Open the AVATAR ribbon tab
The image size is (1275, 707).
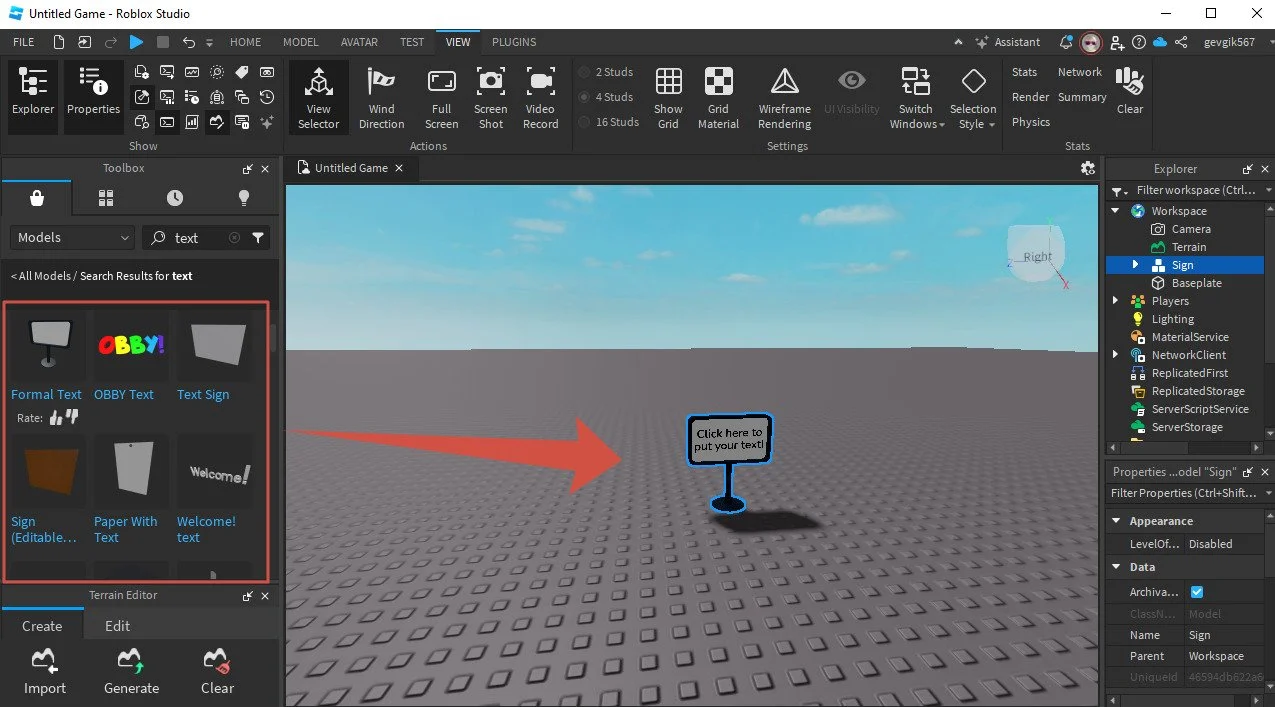pos(359,42)
